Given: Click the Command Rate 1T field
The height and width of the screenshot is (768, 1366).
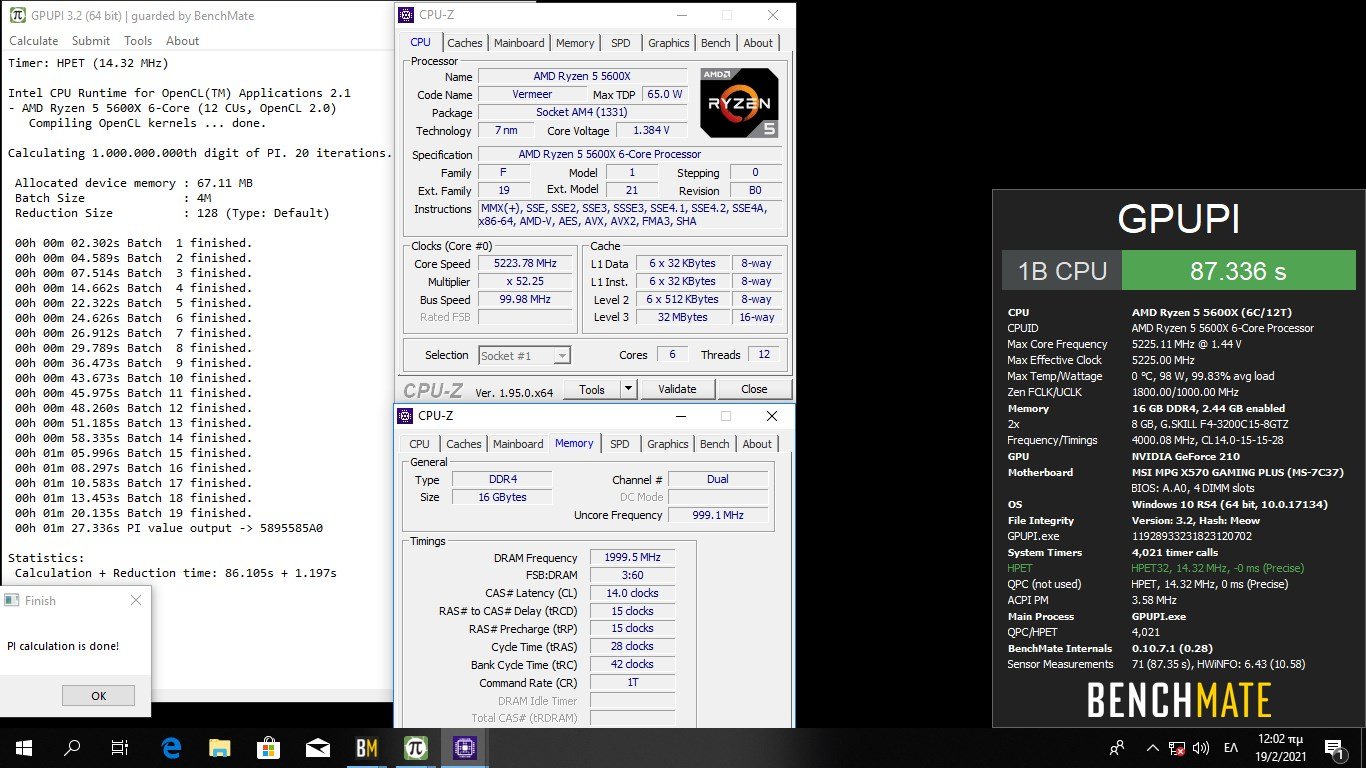Looking at the screenshot, I should click(x=632, y=683).
